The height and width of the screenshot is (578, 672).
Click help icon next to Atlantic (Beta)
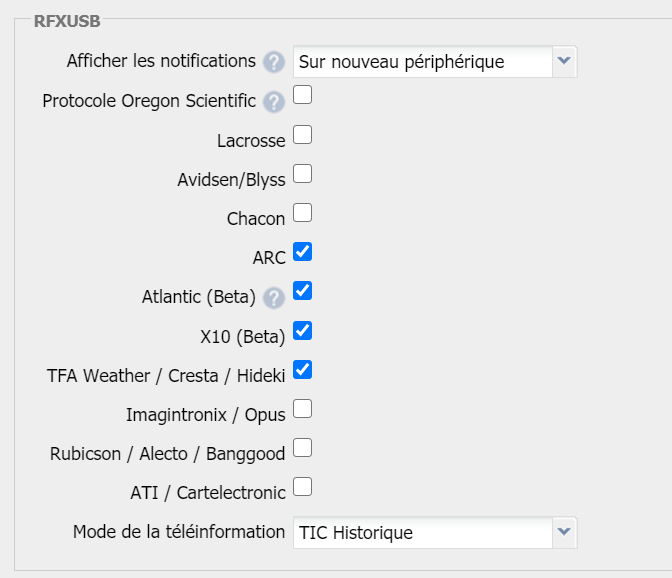274,297
